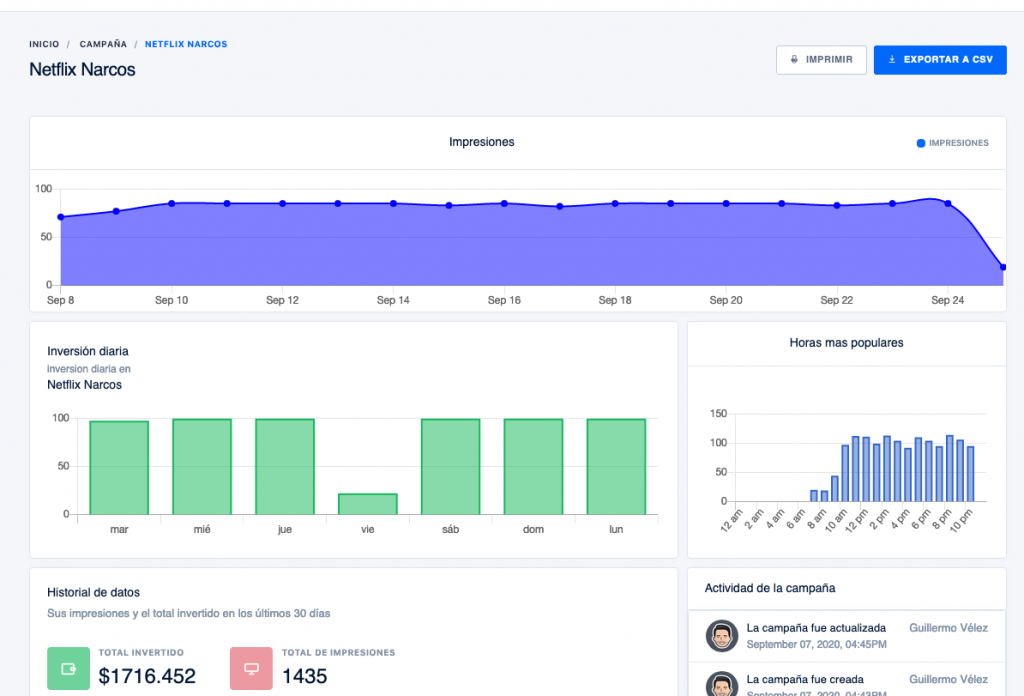Select the 'mar' bar in daily investment chart

click(x=119, y=467)
